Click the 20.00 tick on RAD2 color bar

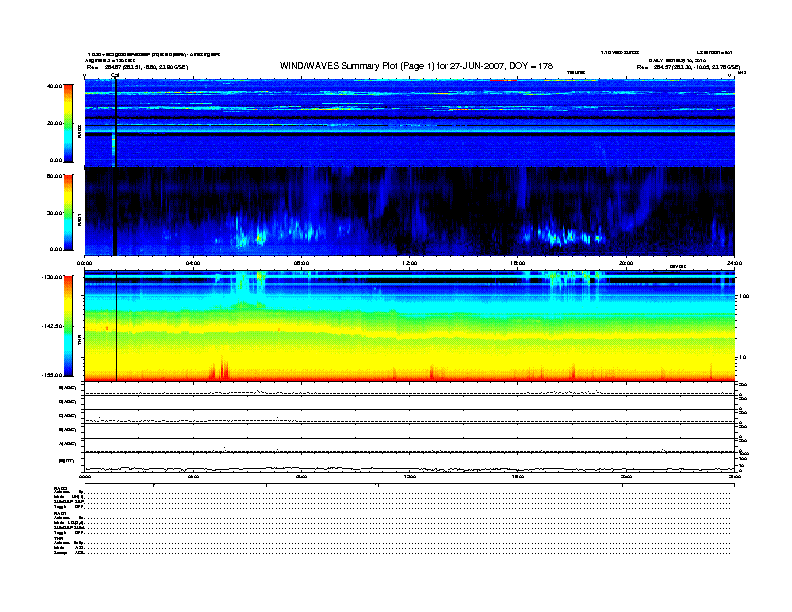54,123
